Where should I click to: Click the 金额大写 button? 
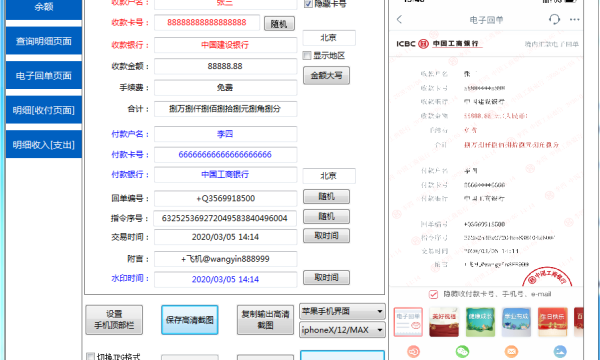click(x=326, y=75)
